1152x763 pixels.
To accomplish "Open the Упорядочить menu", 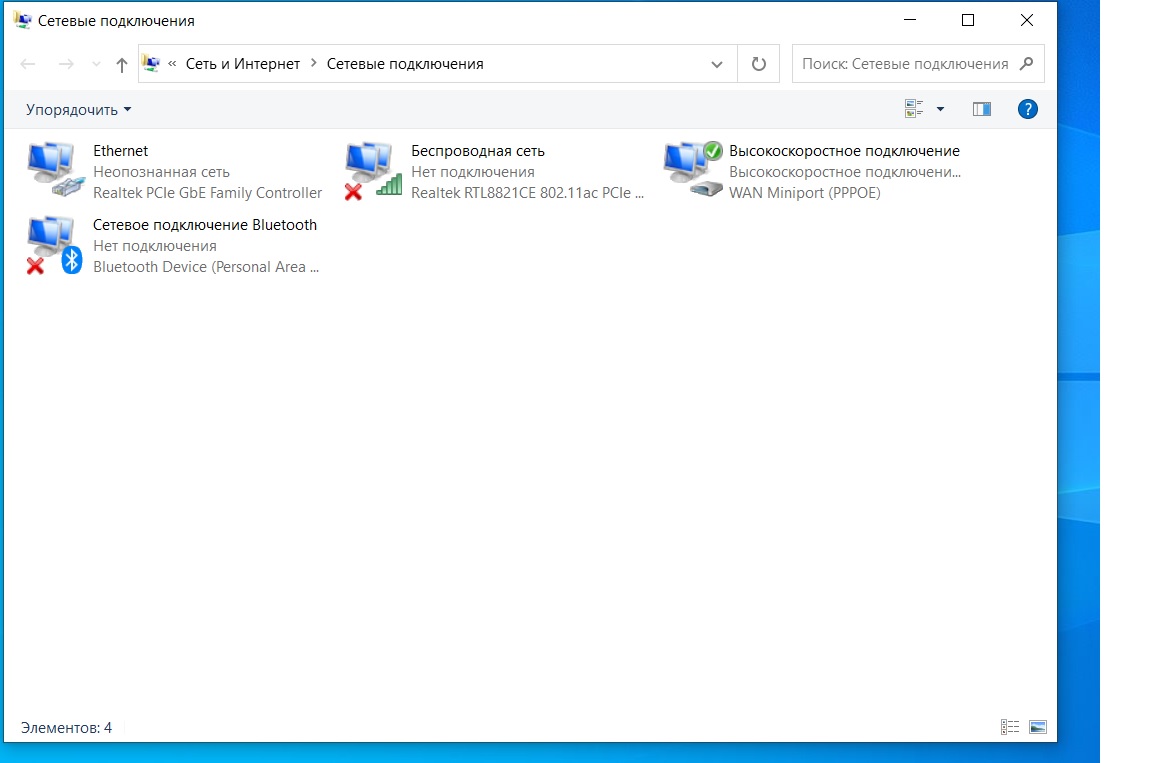I will pos(78,110).
